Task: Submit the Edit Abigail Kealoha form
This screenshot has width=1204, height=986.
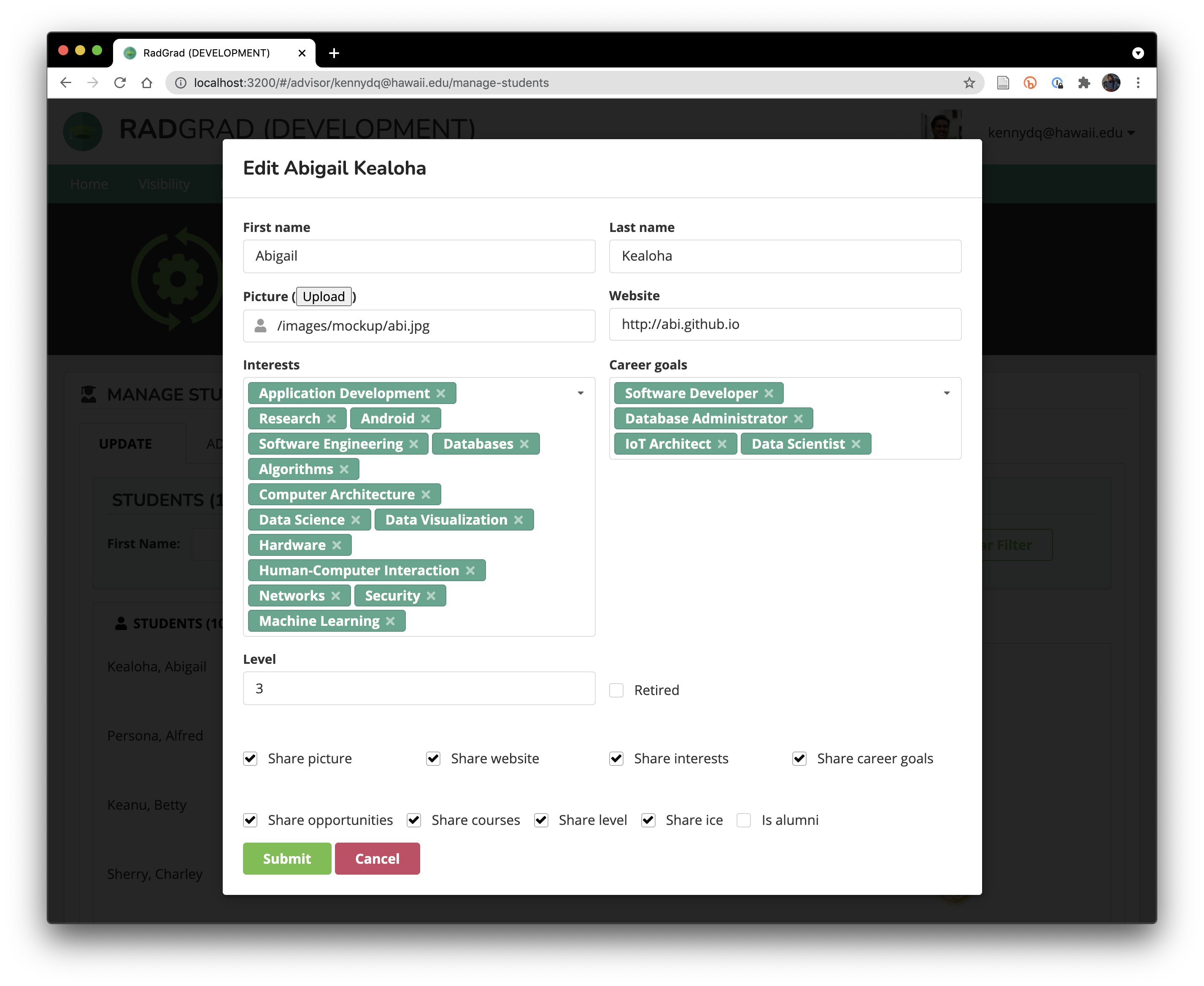Action: pos(287,859)
